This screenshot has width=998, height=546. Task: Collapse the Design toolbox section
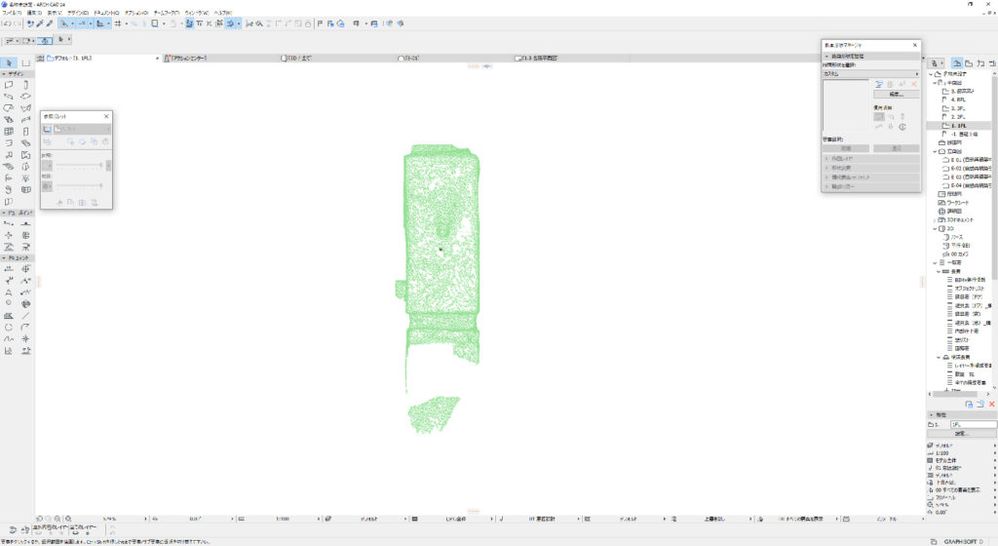pos(4,74)
